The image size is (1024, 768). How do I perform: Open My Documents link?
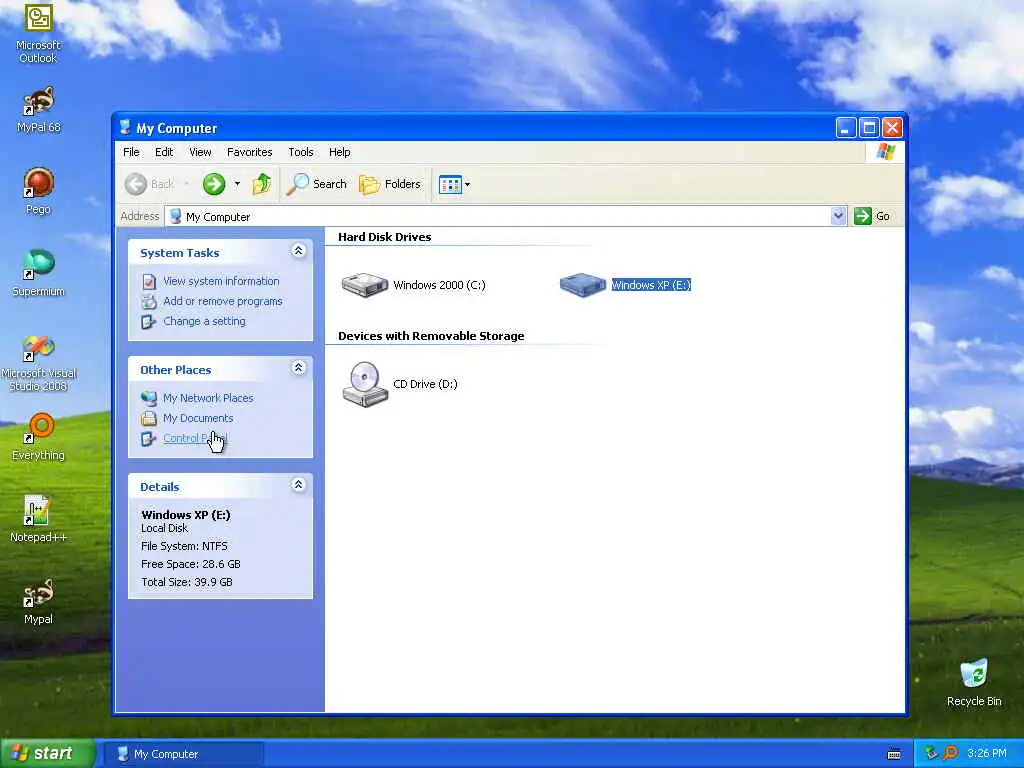198,418
